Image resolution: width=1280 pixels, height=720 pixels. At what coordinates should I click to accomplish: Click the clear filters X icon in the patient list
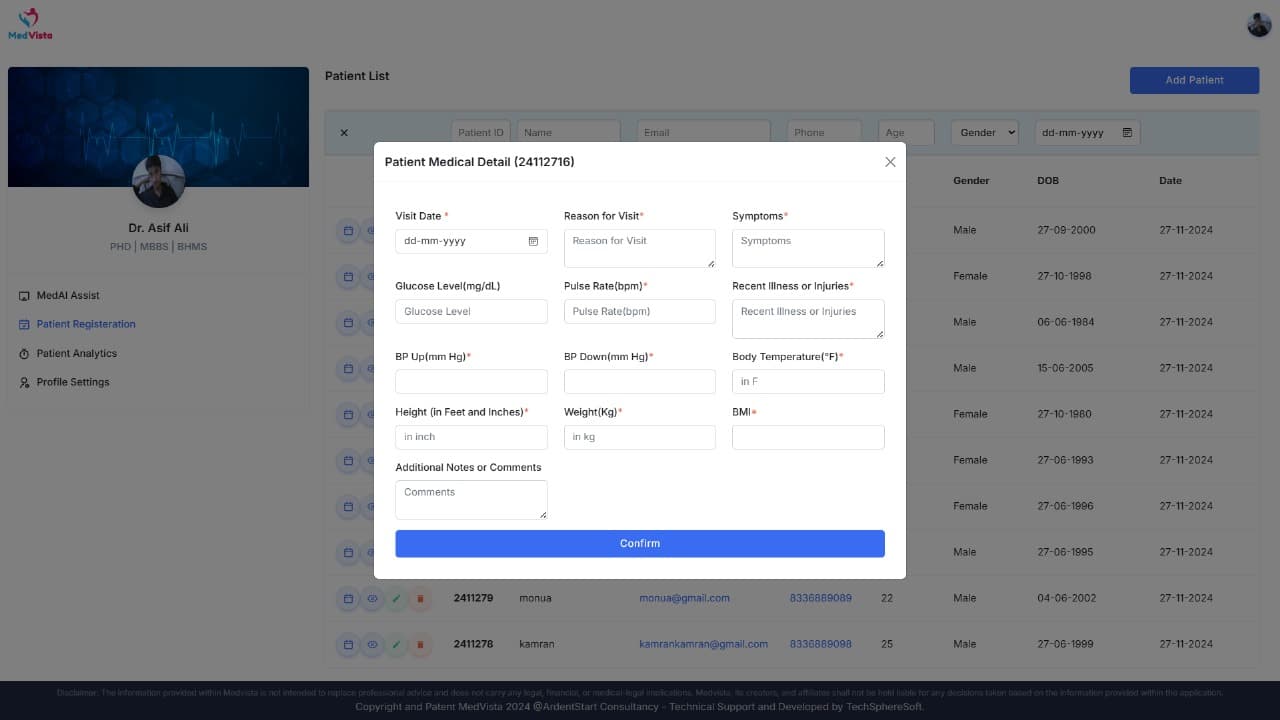click(344, 133)
